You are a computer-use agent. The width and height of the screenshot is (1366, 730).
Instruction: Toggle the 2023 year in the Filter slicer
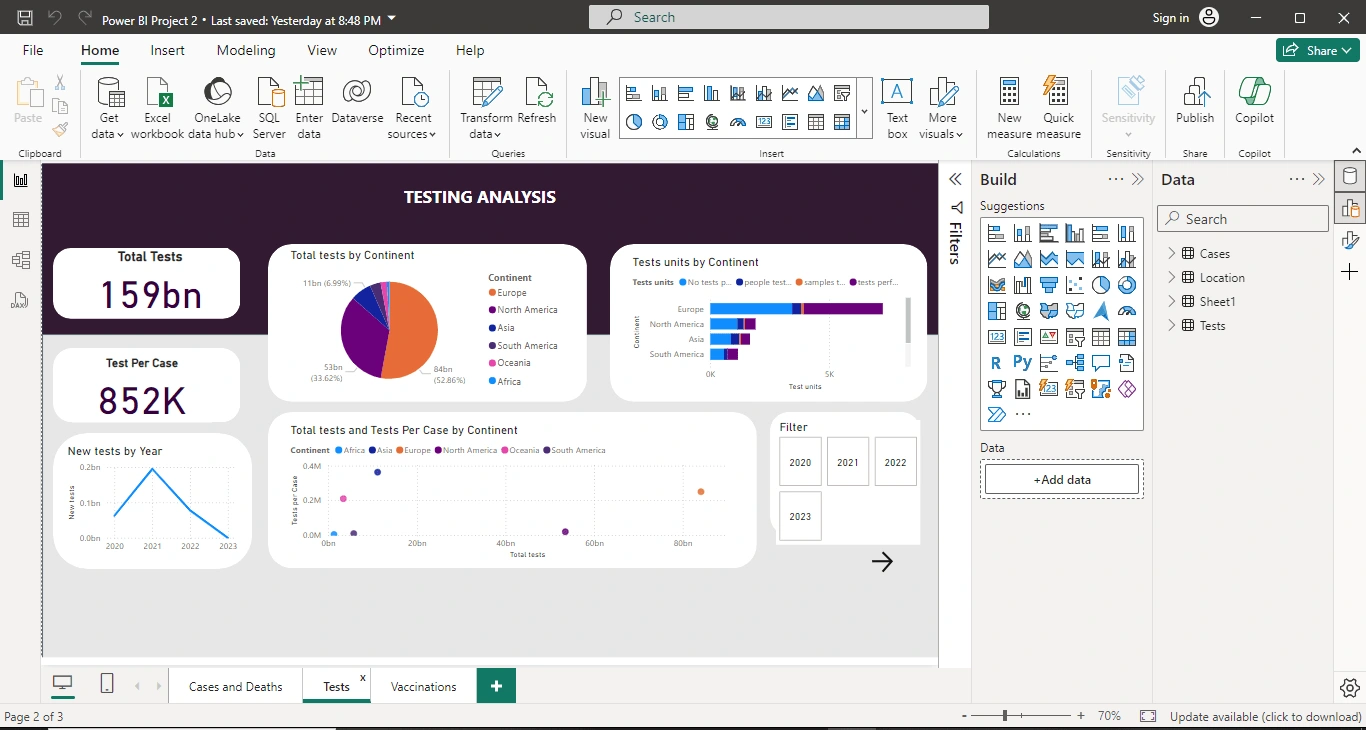click(x=800, y=516)
